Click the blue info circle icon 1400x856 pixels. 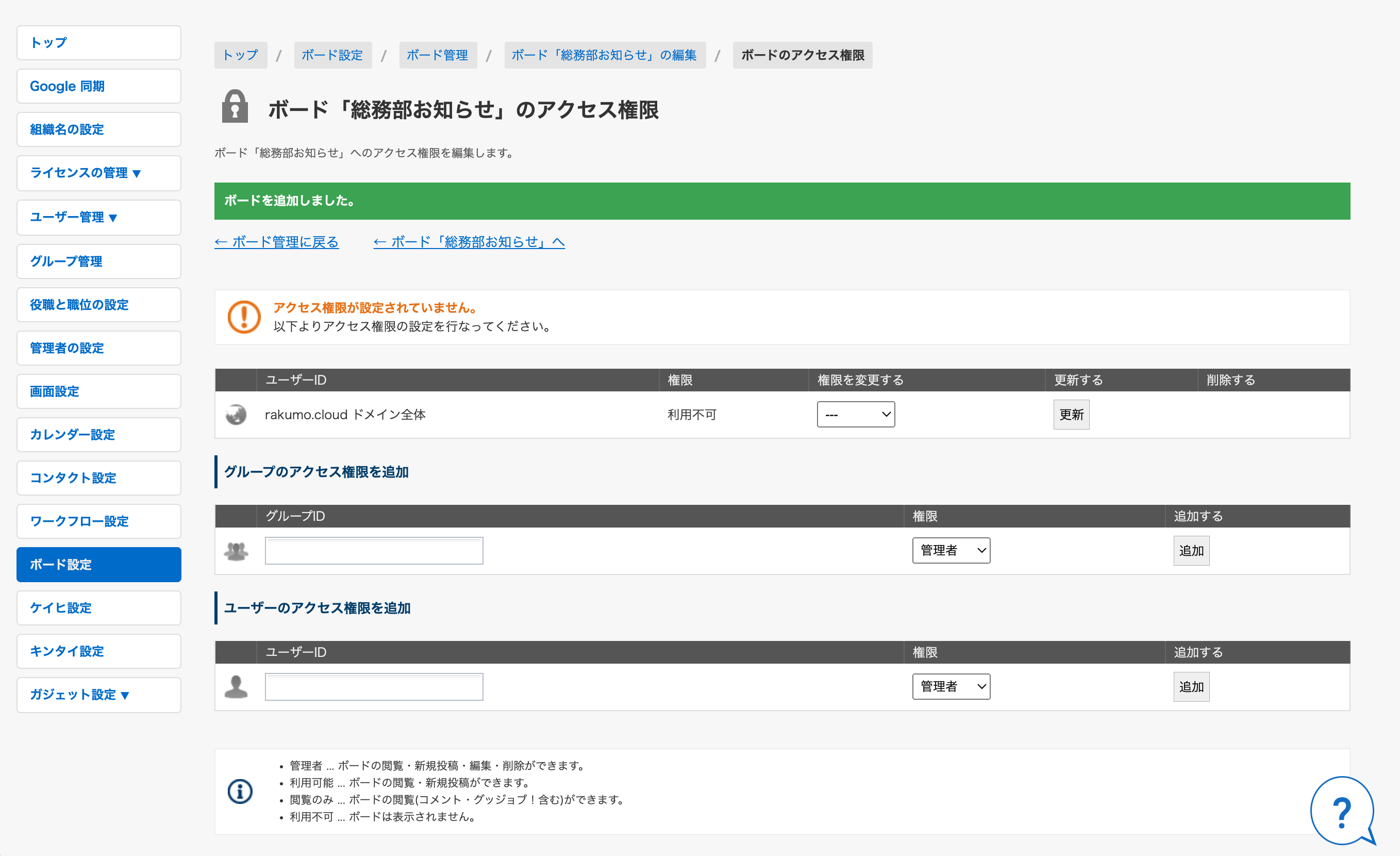click(240, 791)
